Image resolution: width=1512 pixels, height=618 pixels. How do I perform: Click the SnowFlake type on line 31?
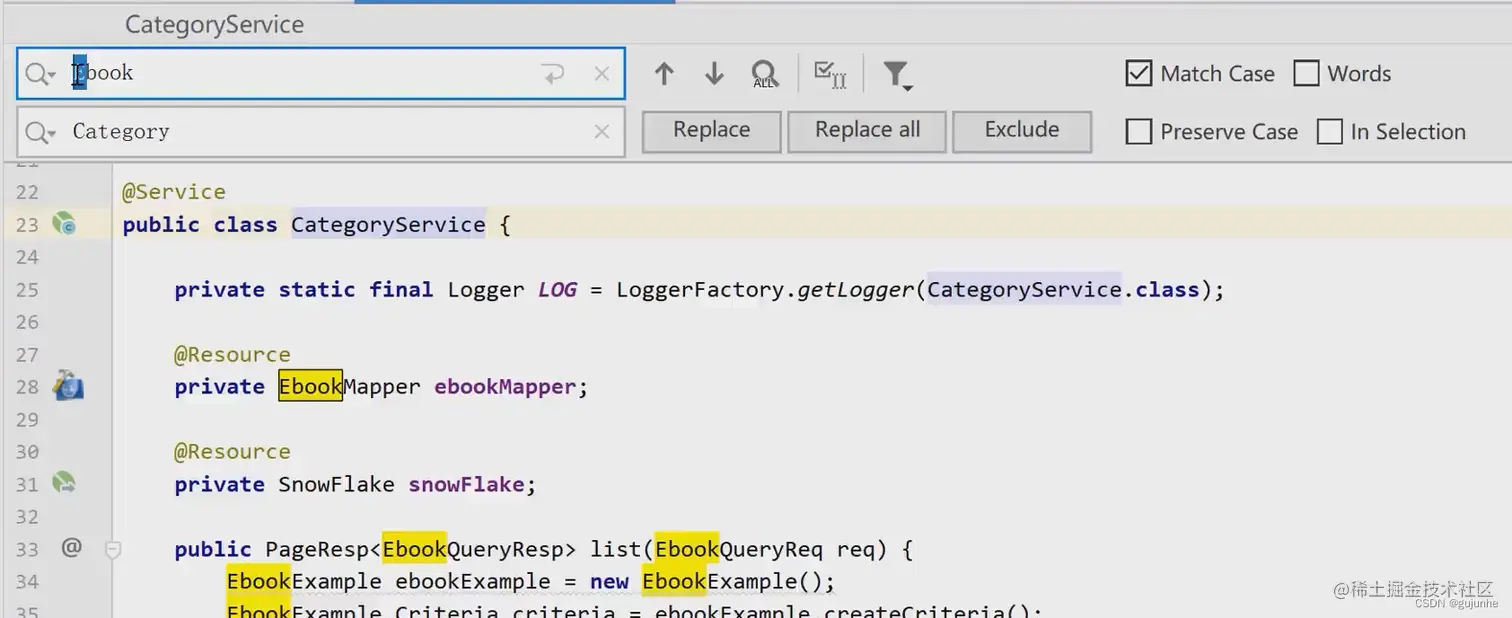tap(336, 484)
